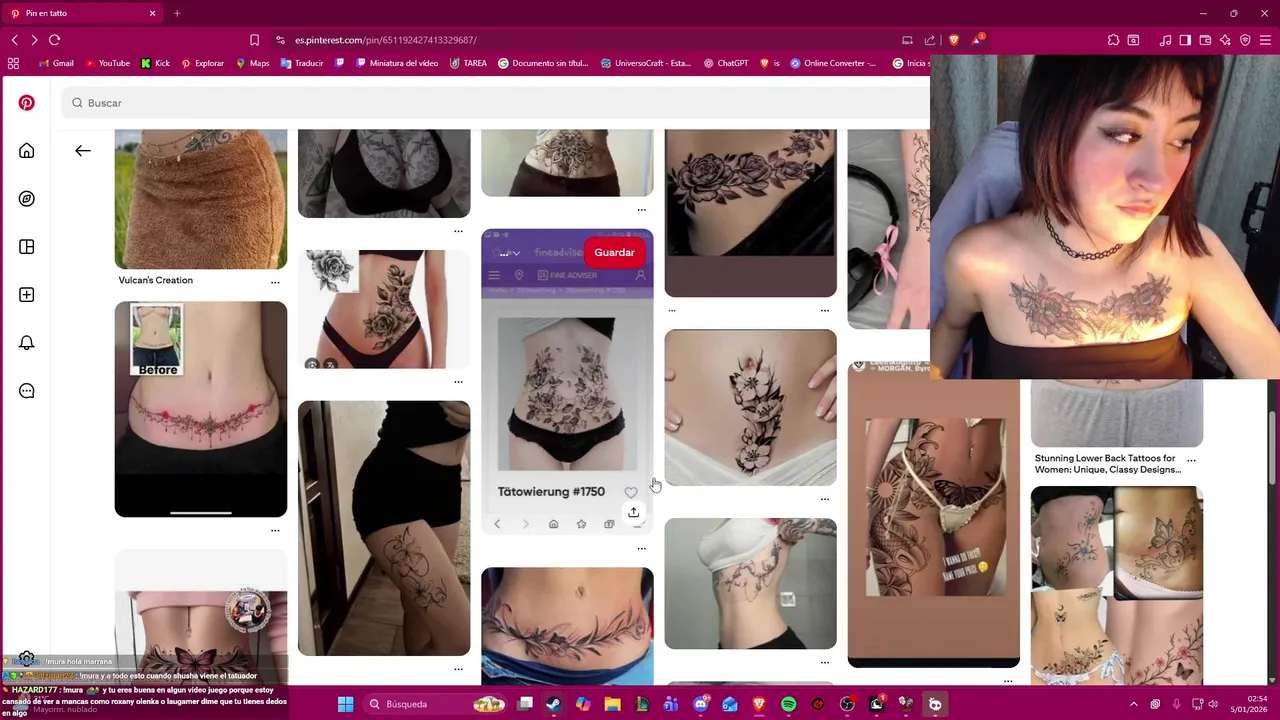Open the apps grid icon on bookmarks bar
The height and width of the screenshot is (720, 1280).
point(13,63)
